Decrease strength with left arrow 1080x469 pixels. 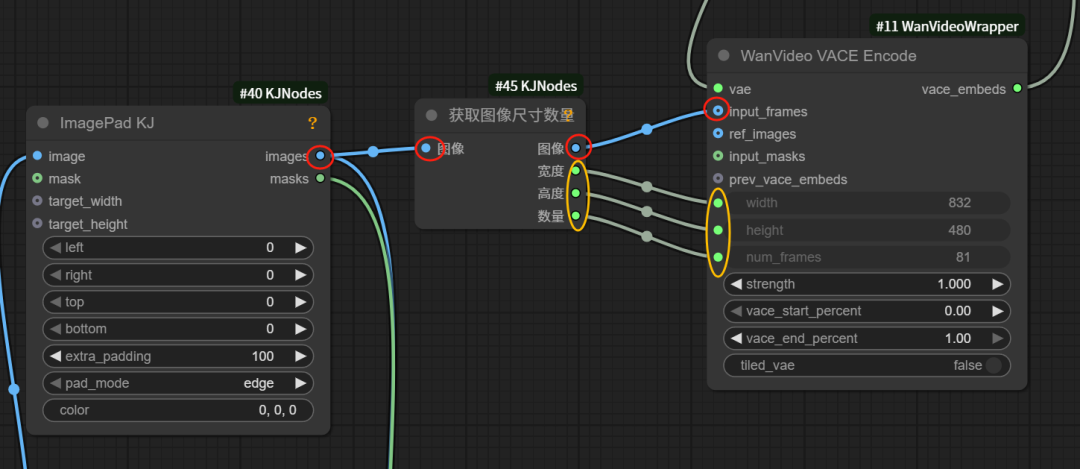coord(736,284)
